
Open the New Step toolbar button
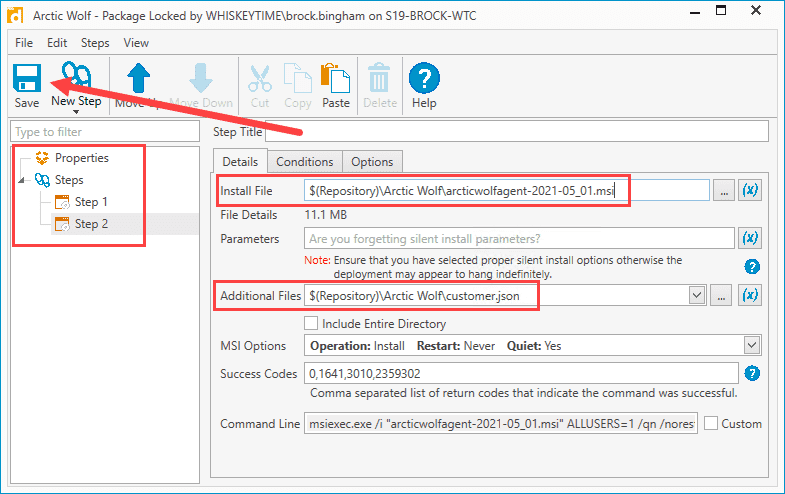(x=76, y=86)
